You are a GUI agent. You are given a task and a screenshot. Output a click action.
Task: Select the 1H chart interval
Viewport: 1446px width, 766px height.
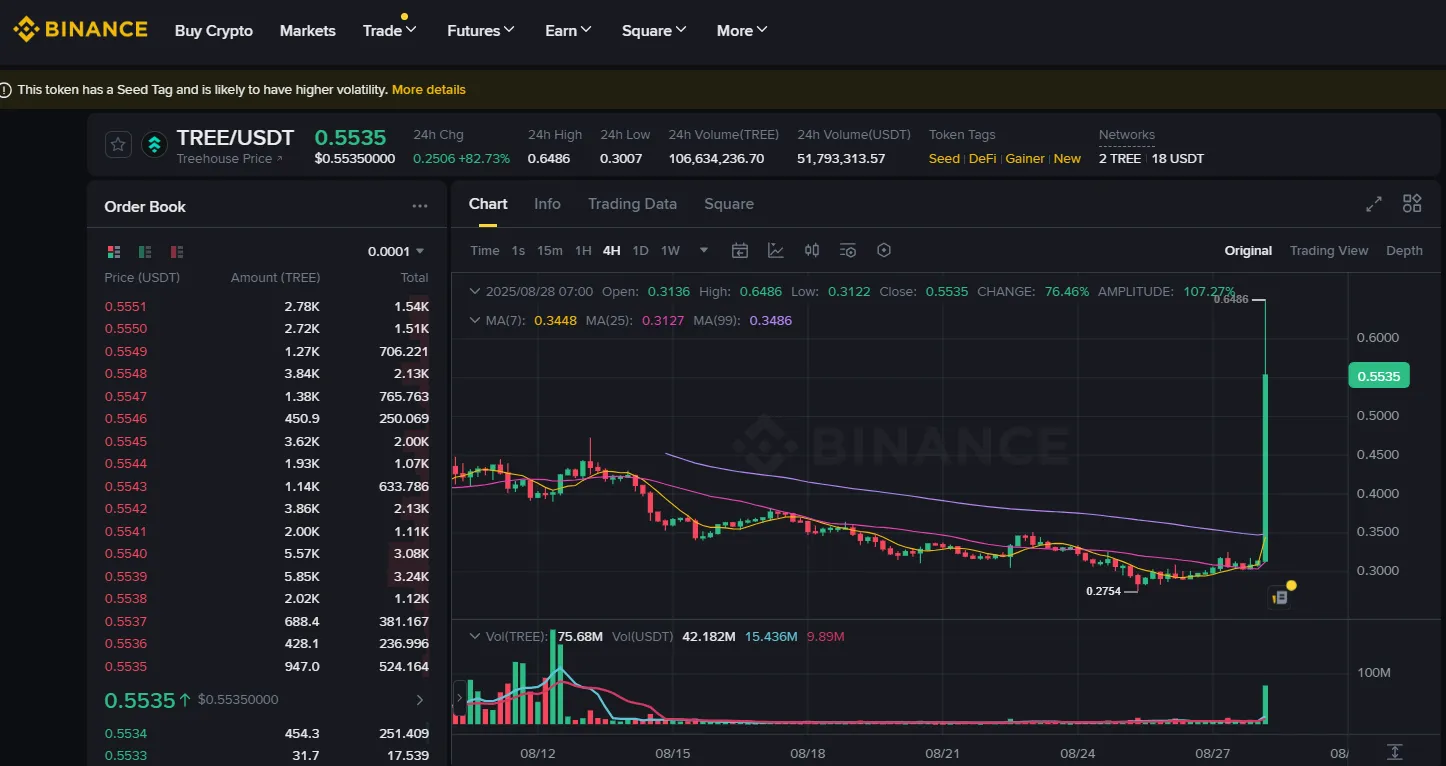[x=583, y=251]
